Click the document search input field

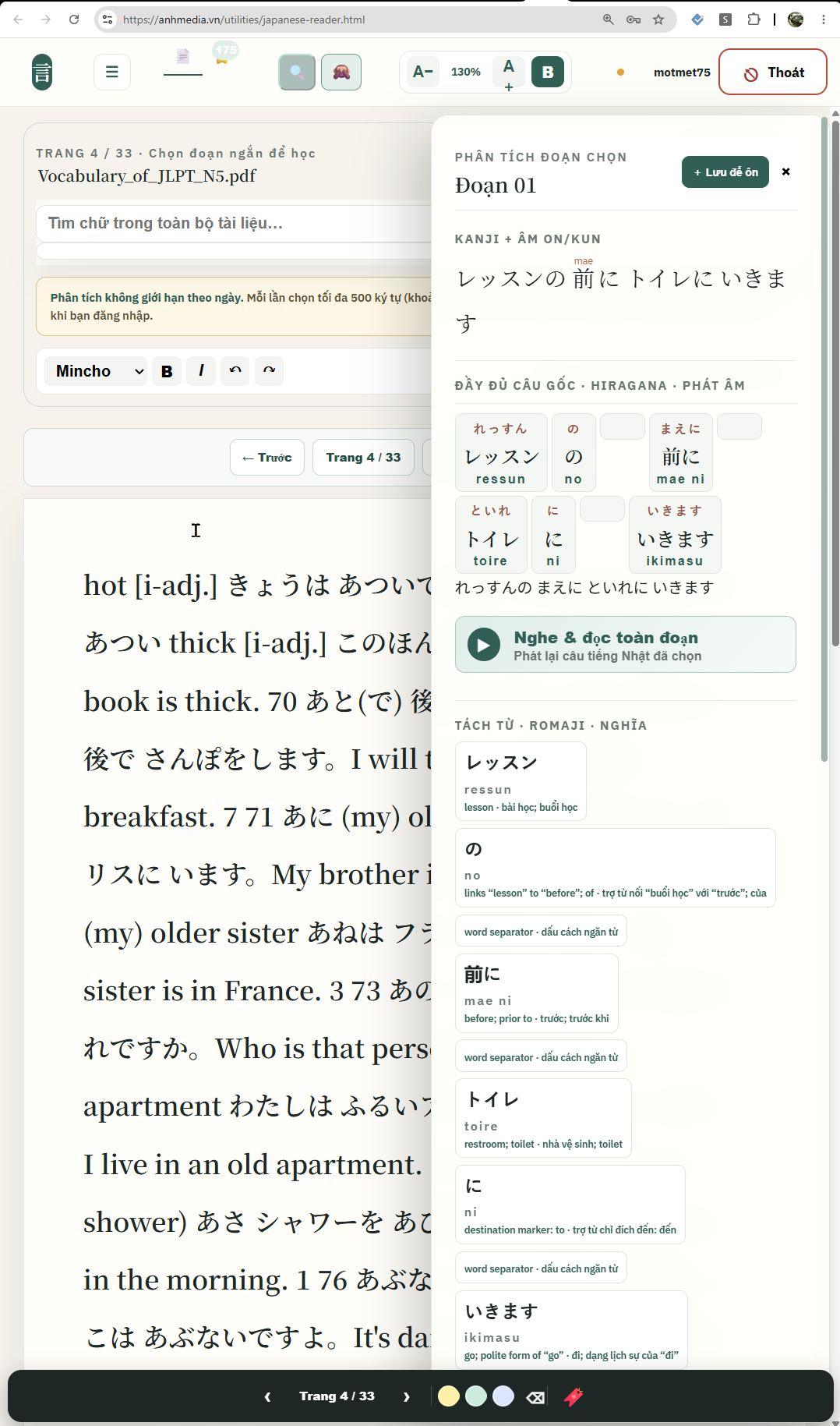point(234,224)
